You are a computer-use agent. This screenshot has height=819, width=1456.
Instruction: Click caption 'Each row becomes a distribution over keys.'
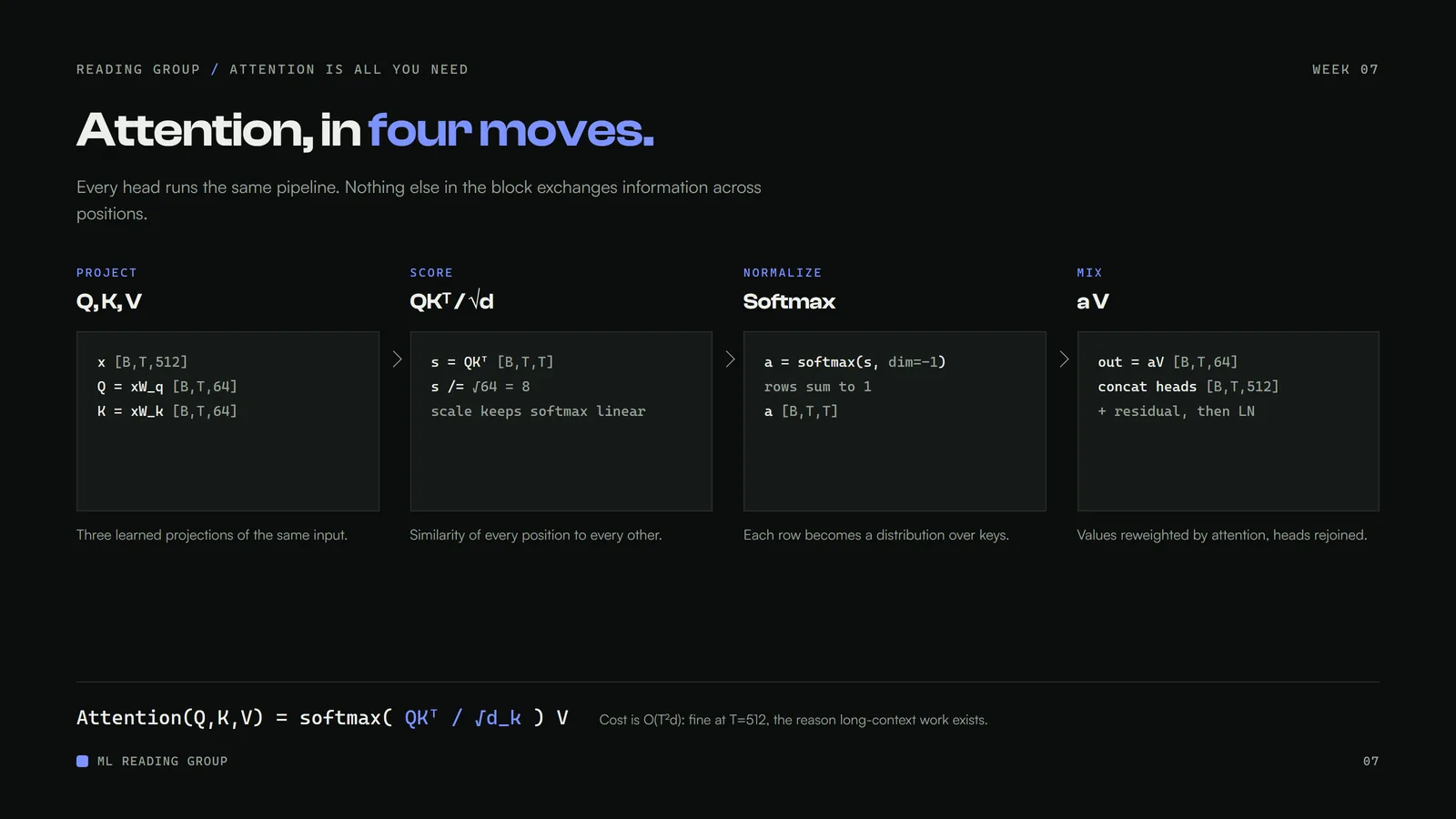876,535
